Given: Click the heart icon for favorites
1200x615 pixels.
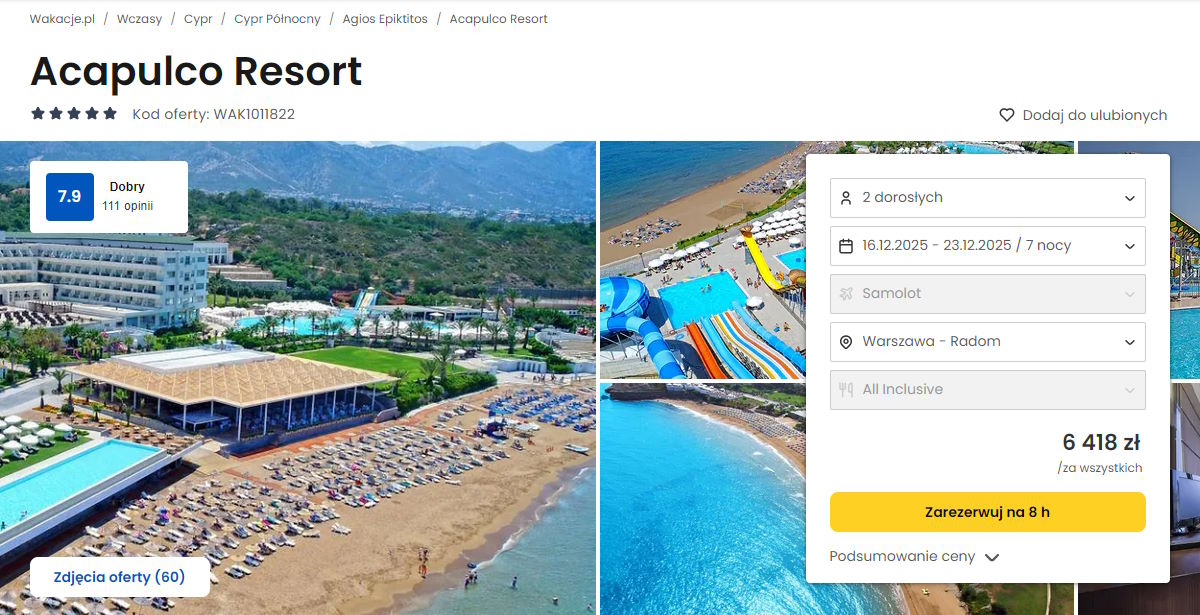Looking at the screenshot, I should (1007, 115).
